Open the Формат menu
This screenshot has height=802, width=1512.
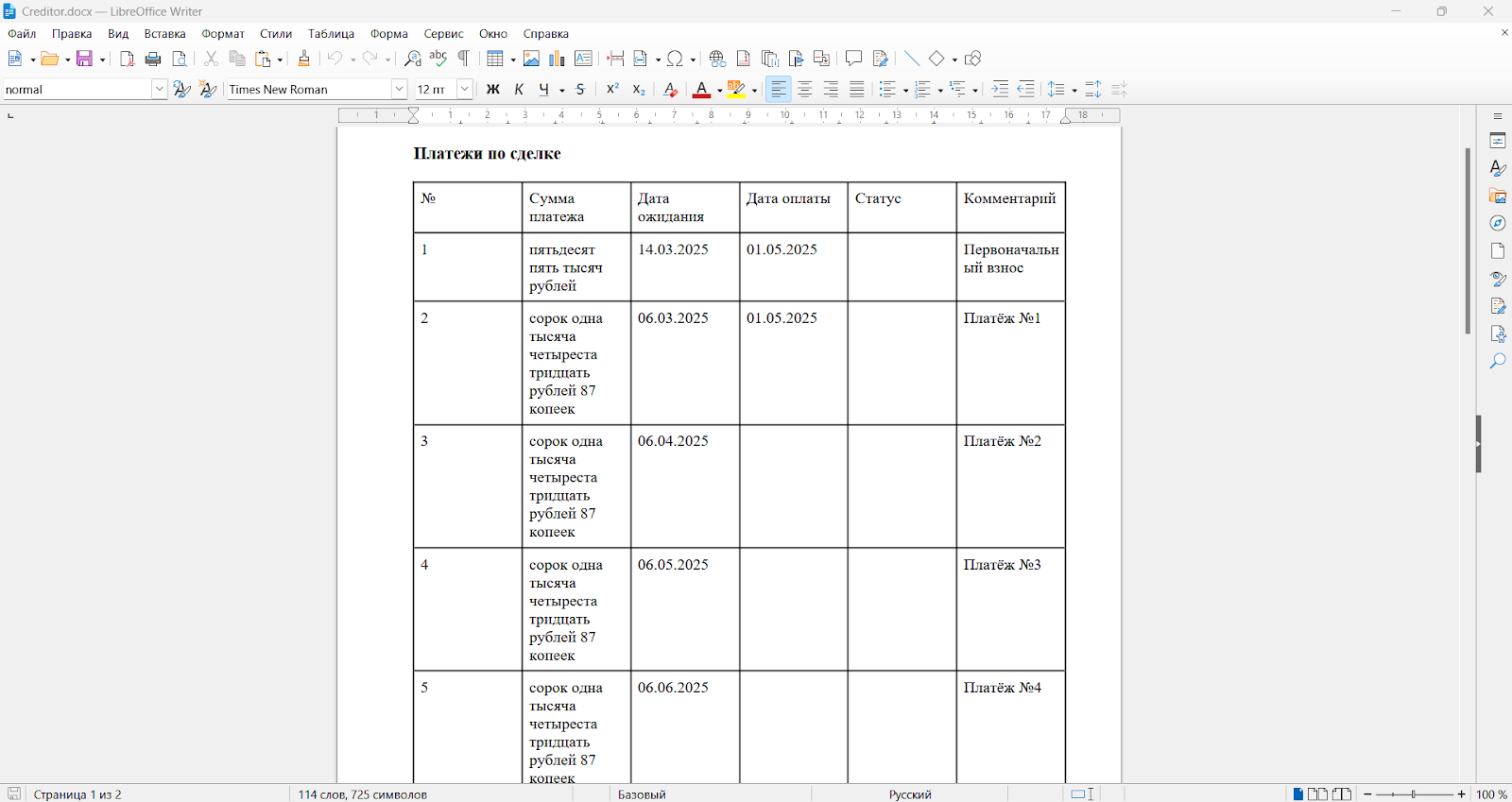pos(223,34)
